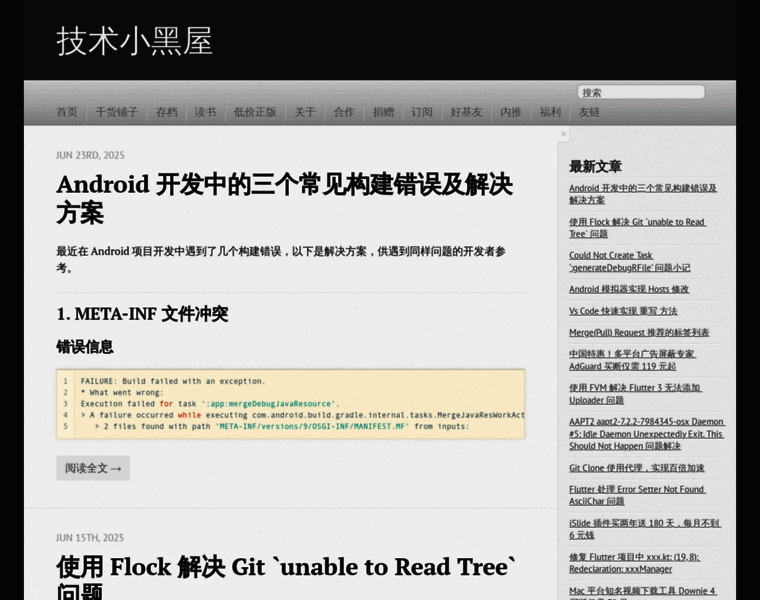This screenshot has height=600, width=760.
Task: Click the 错误信息 subheading
Action: point(85,347)
